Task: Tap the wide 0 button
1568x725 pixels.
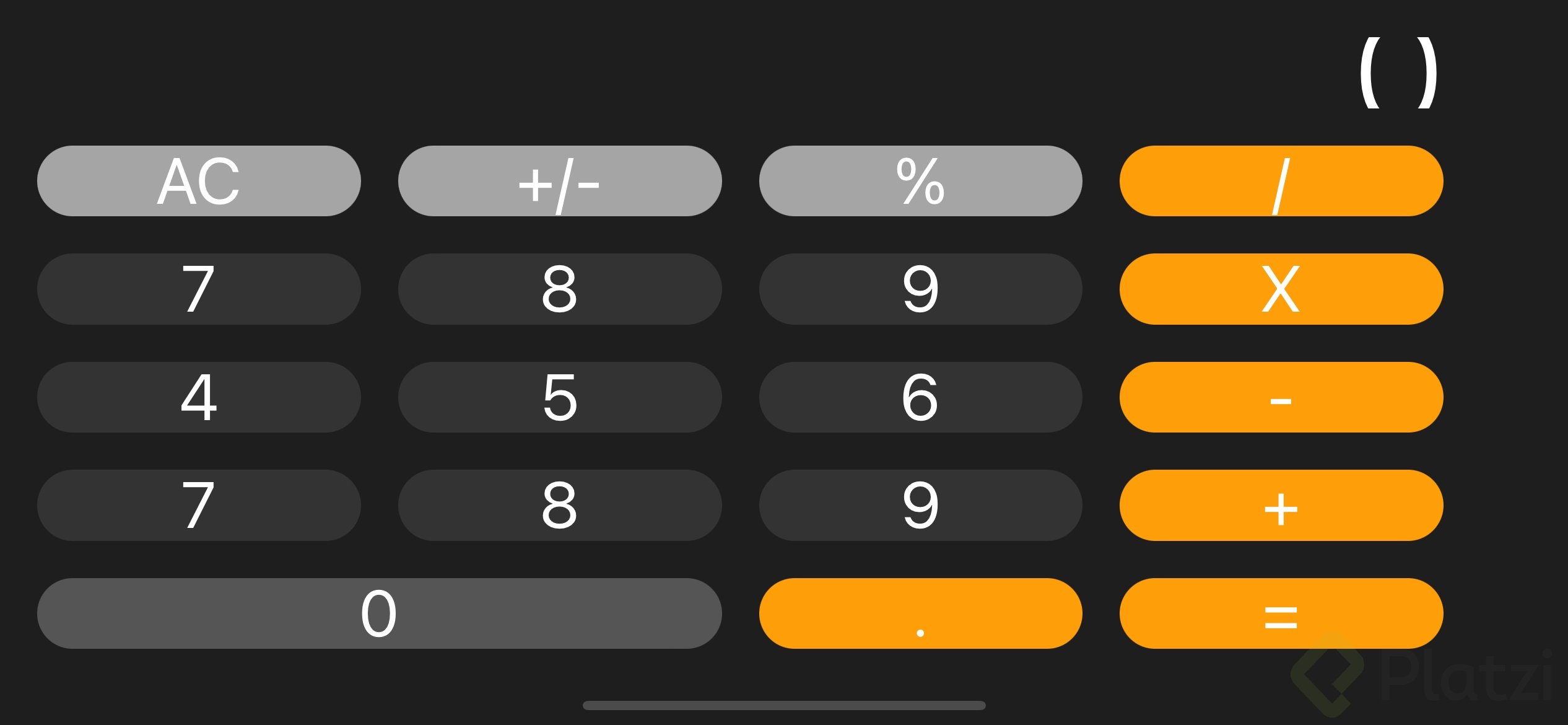Action: (x=380, y=613)
